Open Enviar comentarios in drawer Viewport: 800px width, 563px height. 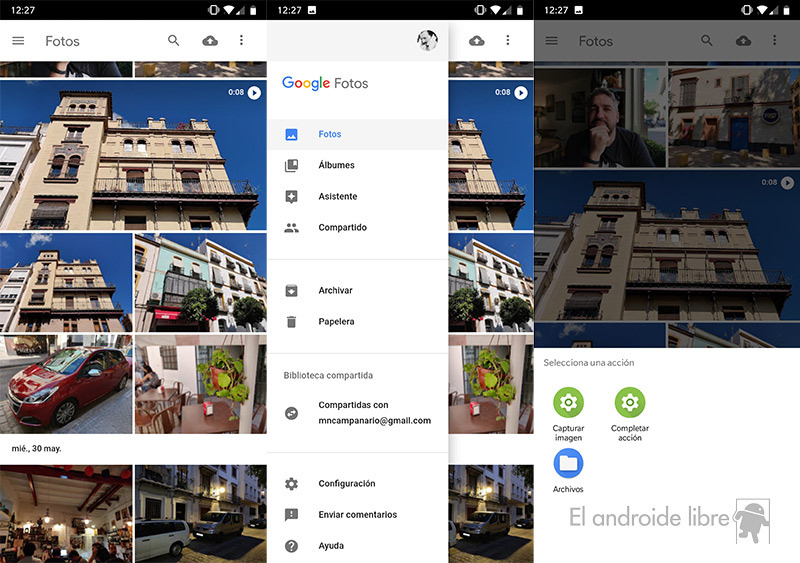pos(358,515)
